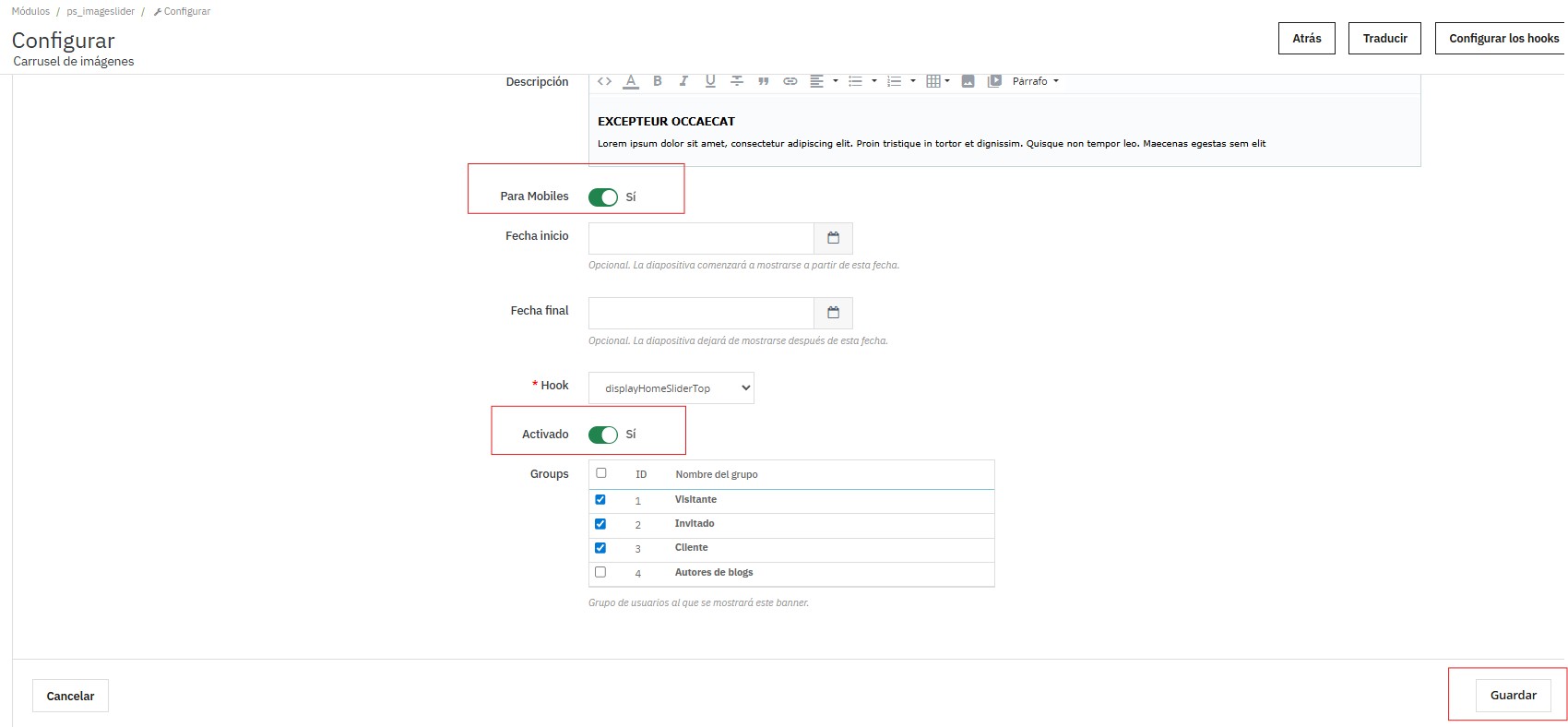The height and width of the screenshot is (727, 1568).
Task: Open the table insert dropdown
Action: 937,81
